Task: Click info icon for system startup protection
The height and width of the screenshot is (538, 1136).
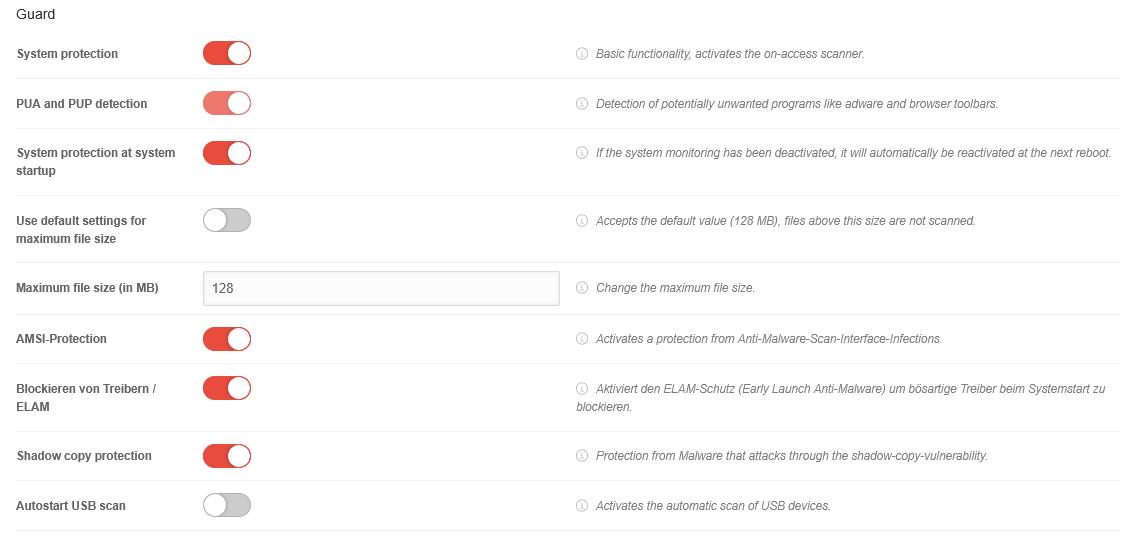Action: pyautogui.click(x=582, y=153)
